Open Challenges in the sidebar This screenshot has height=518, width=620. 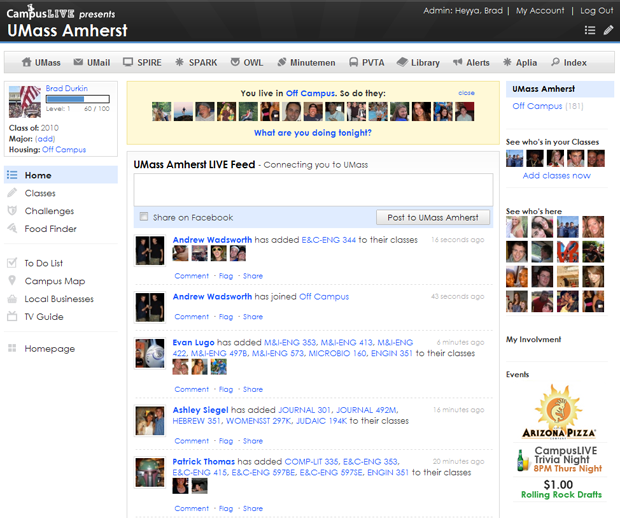49,211
